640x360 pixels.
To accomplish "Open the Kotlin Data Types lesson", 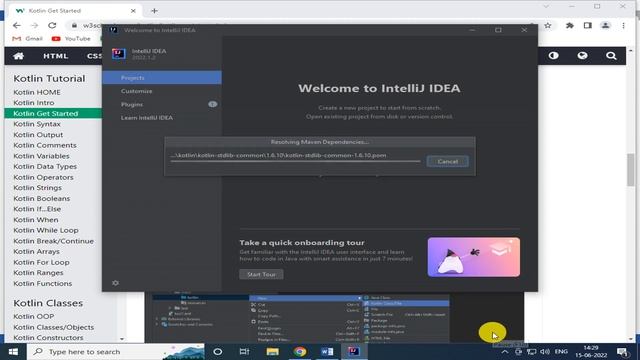I will [45, 167].
